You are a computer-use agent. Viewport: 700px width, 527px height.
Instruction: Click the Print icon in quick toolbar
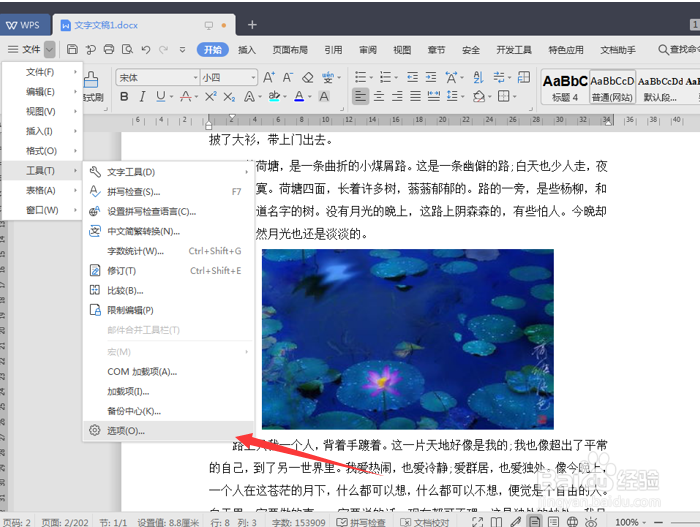[108, 49]
